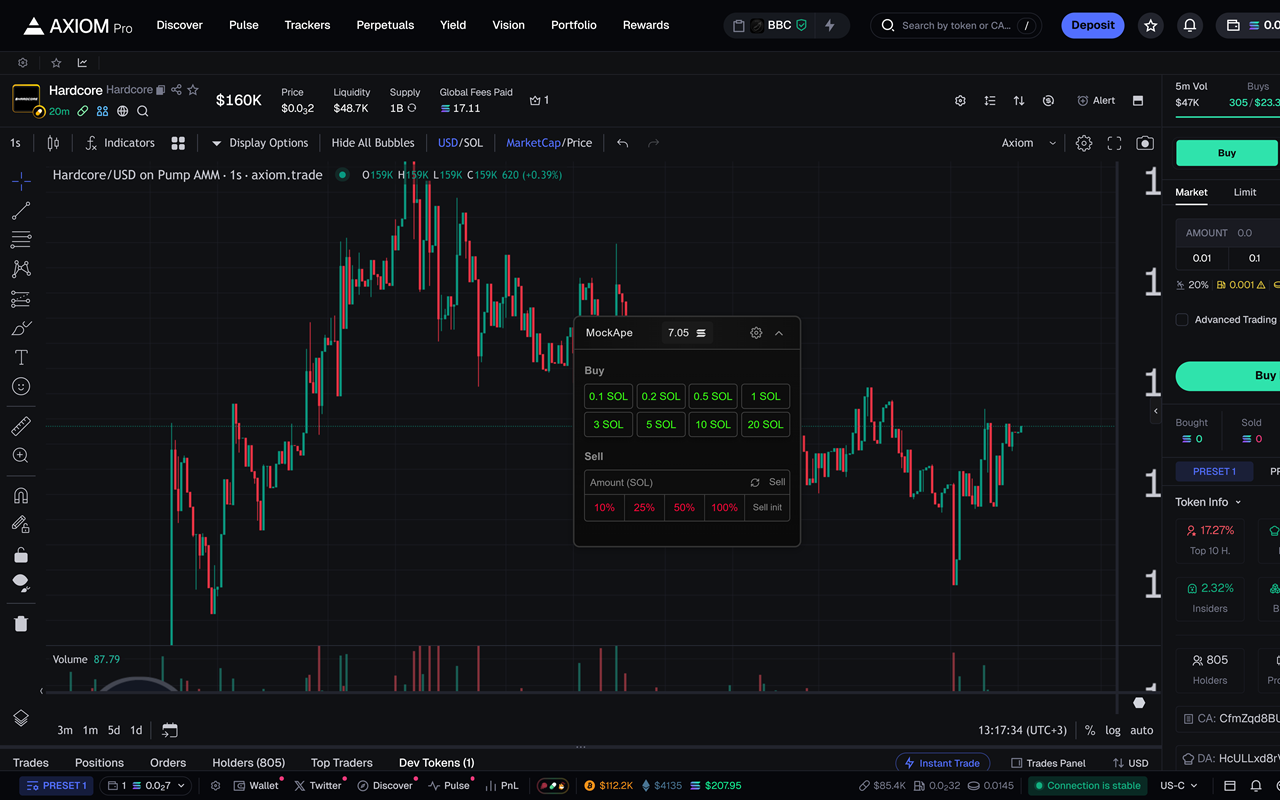Toggle auto scale on chart
1280x800 pixels.
tap(1142, 730)
